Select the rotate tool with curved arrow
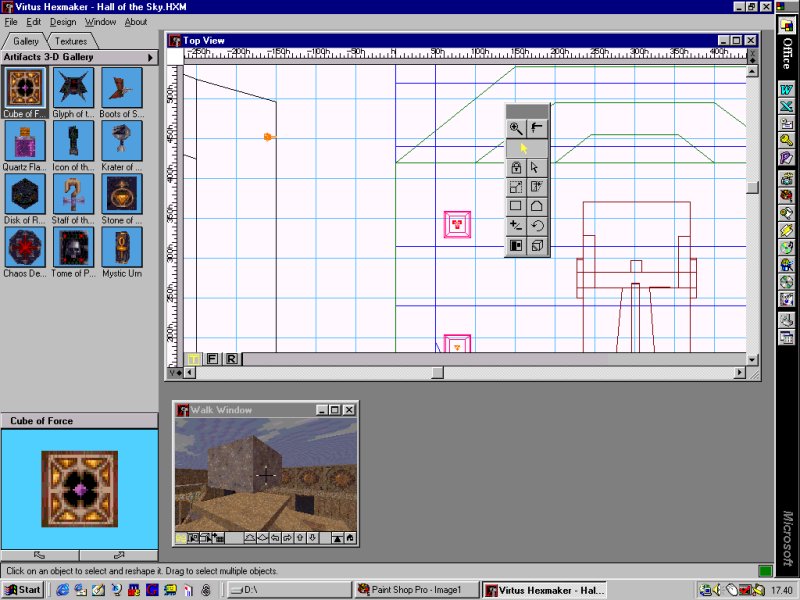The width and height of the screenshot is (800, 600). [x=536, y=226]
